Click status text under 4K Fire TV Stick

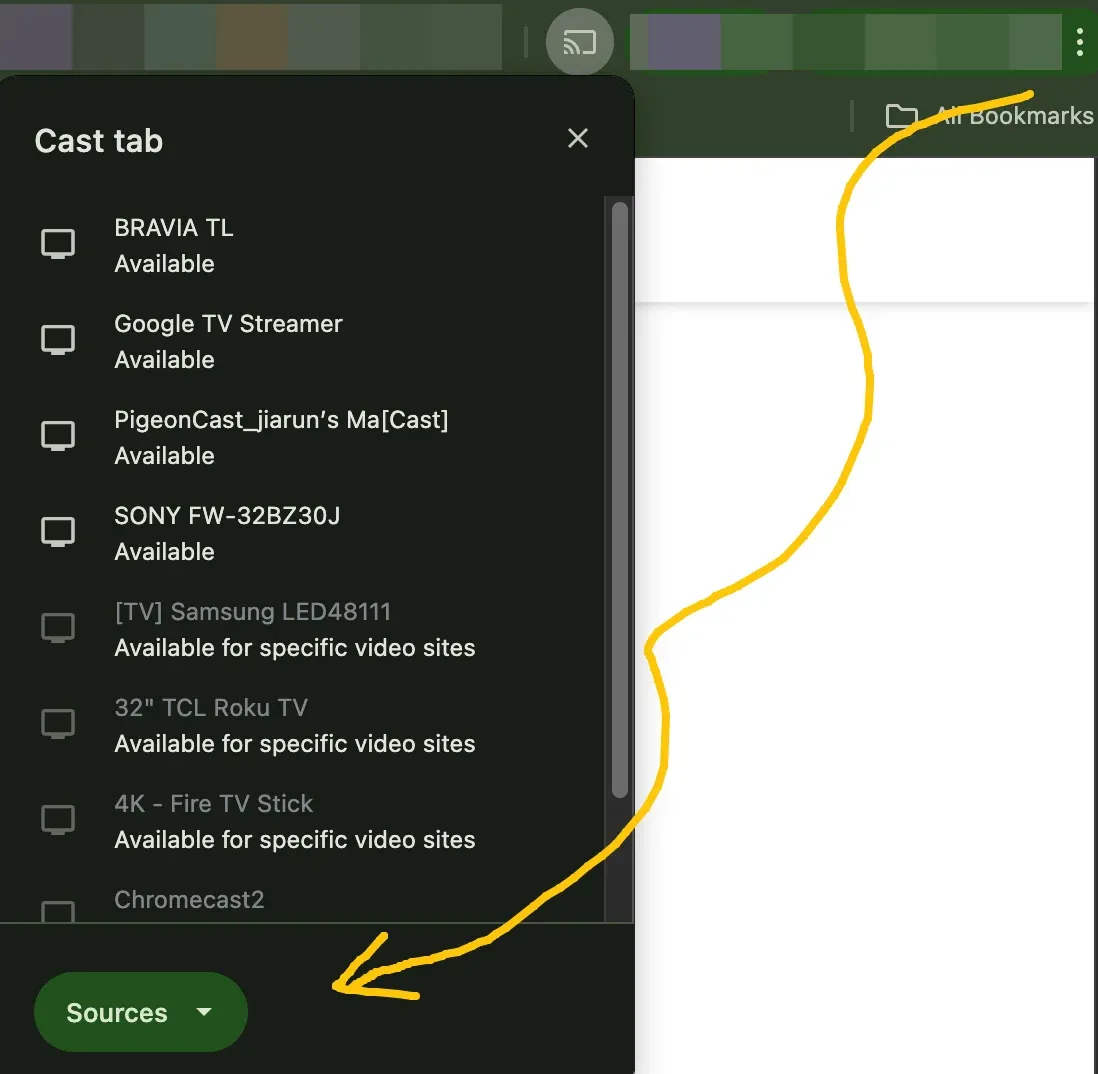tap(295, 839)
